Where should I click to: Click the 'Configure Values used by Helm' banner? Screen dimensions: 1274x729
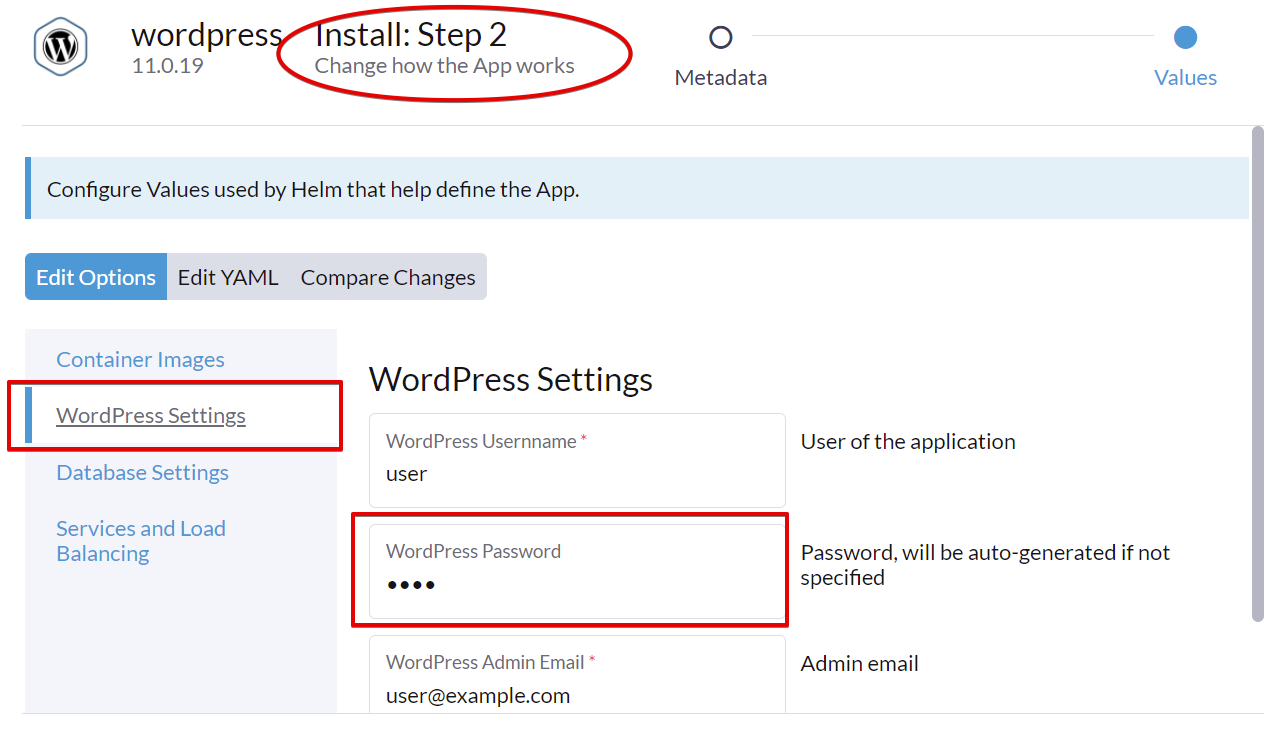pos(637,188)
